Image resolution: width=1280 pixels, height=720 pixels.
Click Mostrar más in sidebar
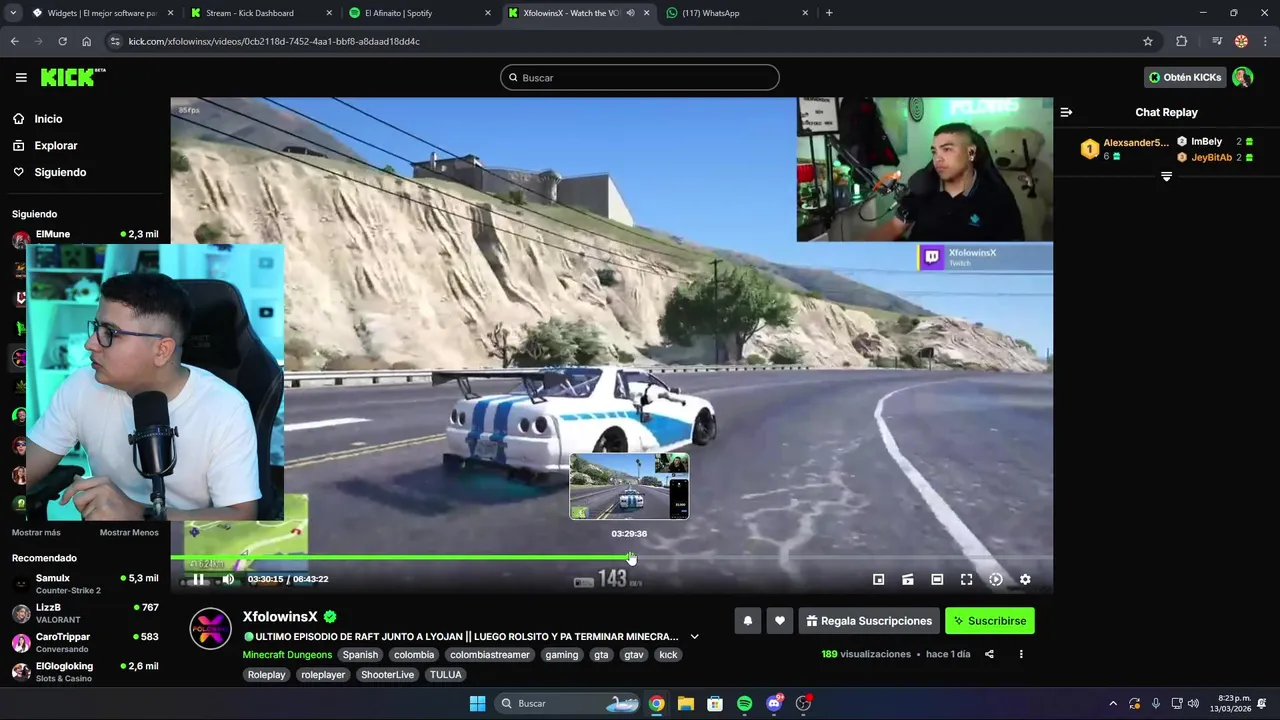36,533
